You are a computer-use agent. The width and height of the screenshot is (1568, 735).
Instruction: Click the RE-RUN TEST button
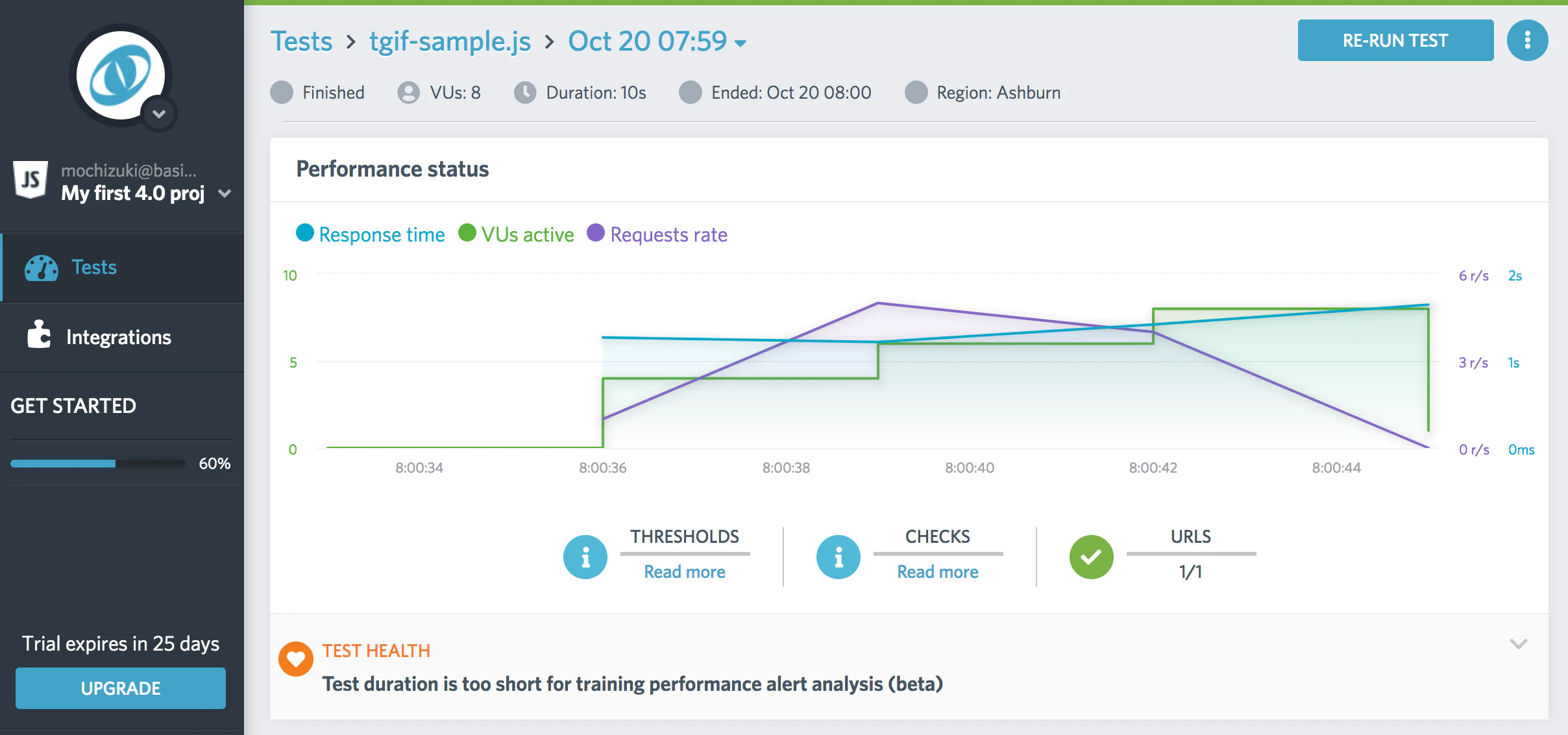(x=1395, y=40)
